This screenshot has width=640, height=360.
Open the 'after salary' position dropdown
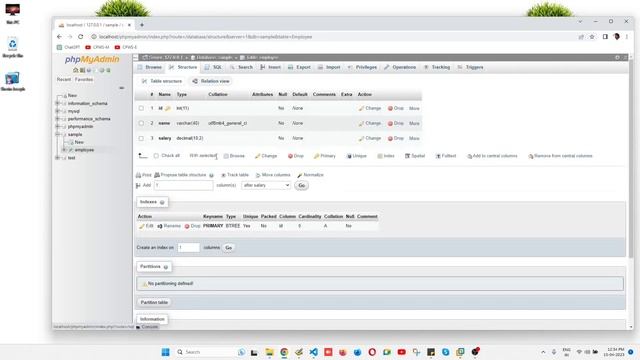[x=266, y=185]
